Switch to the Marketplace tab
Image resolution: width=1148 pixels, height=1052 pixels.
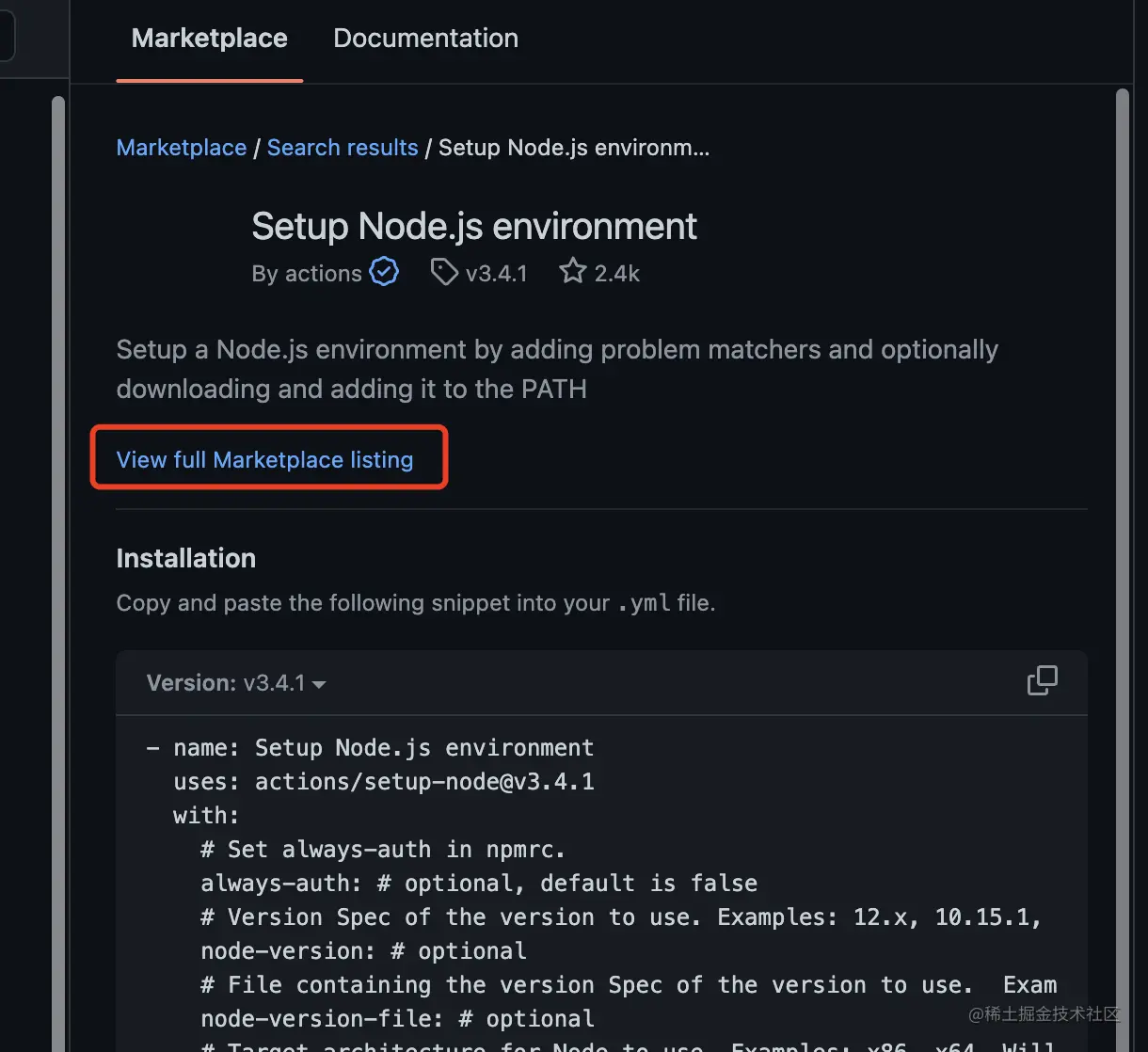[209, 39]
